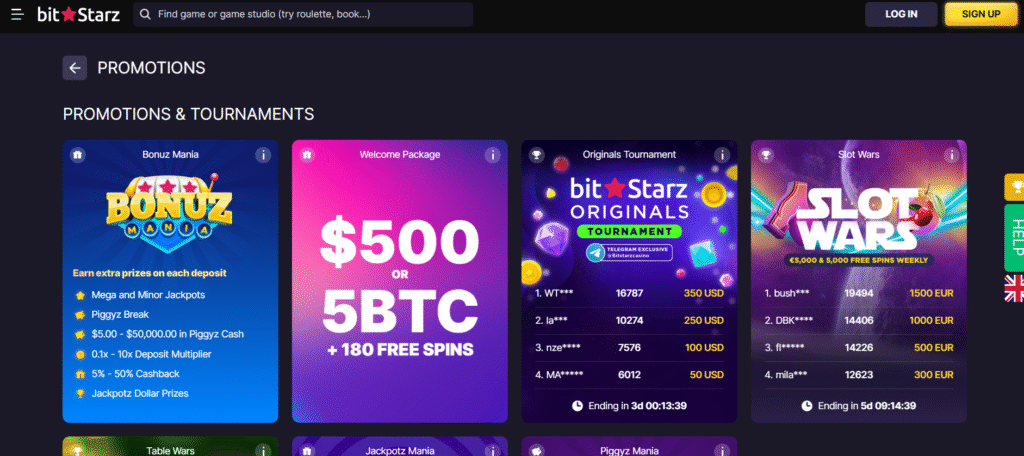Click the yellow trophy side tab
The height and width of the screenshot is (456, 1024).
[x=1014, y=186]
